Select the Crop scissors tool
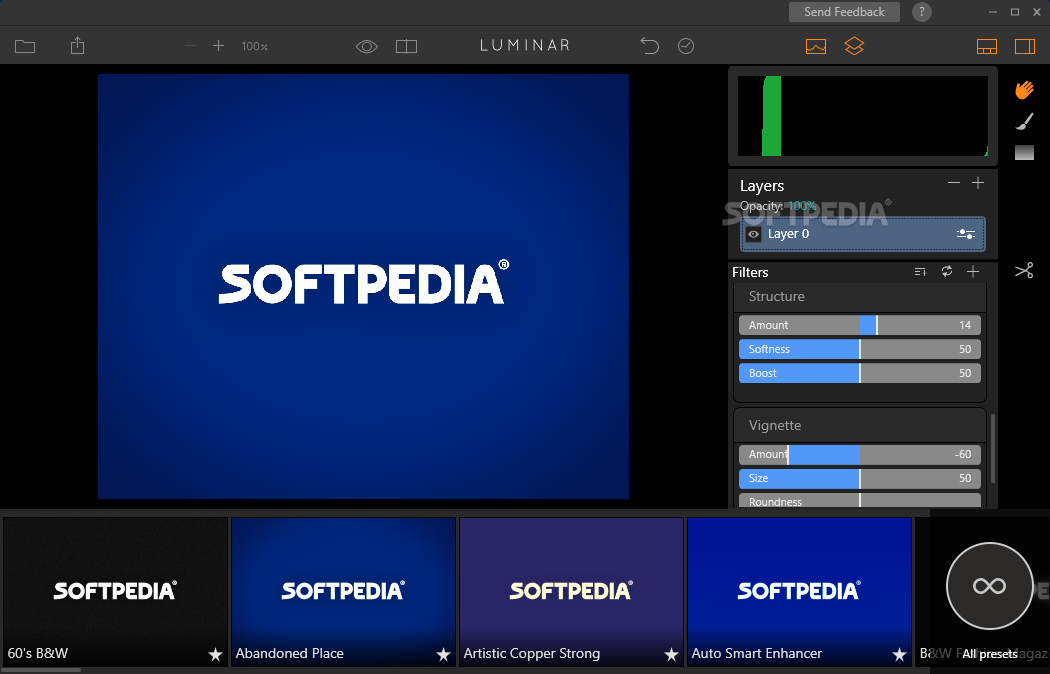This screenshot has width=1050, height=674. coord(1025,270)
